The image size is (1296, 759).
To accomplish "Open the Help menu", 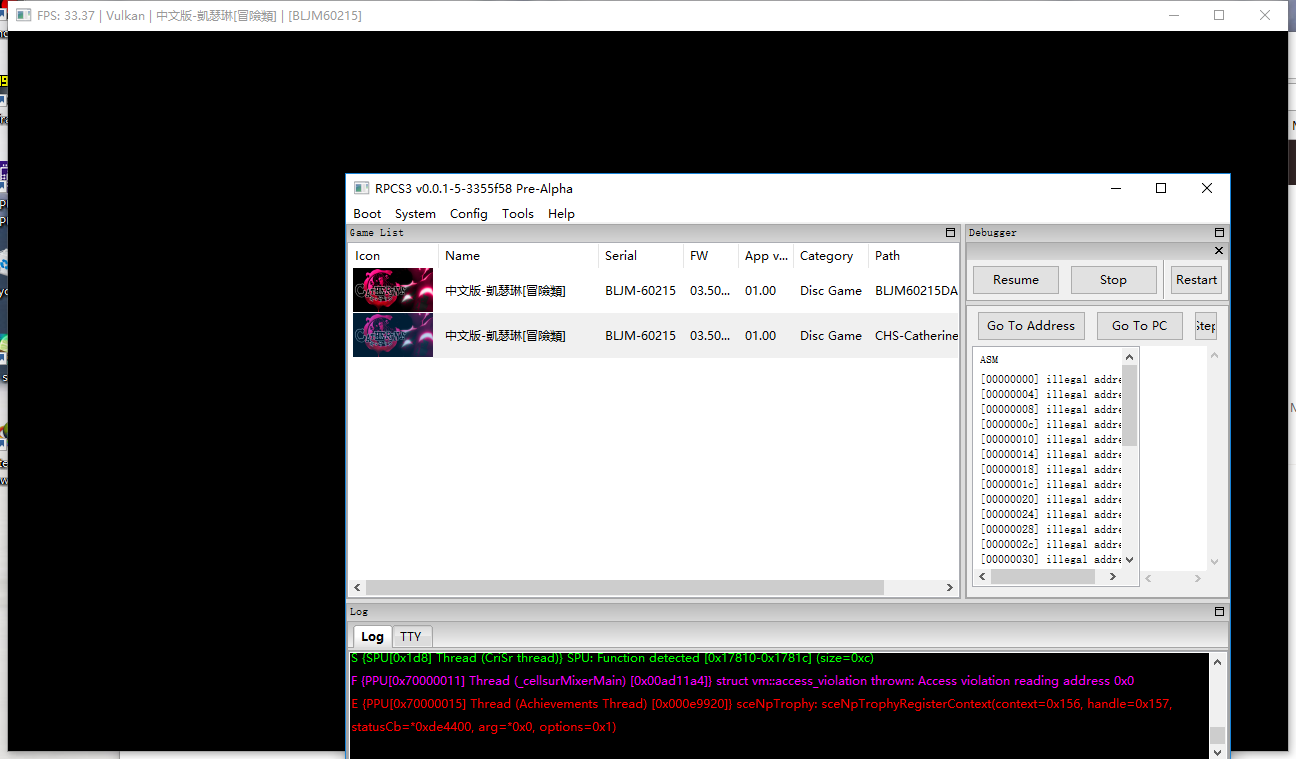I will click(561, 214).
